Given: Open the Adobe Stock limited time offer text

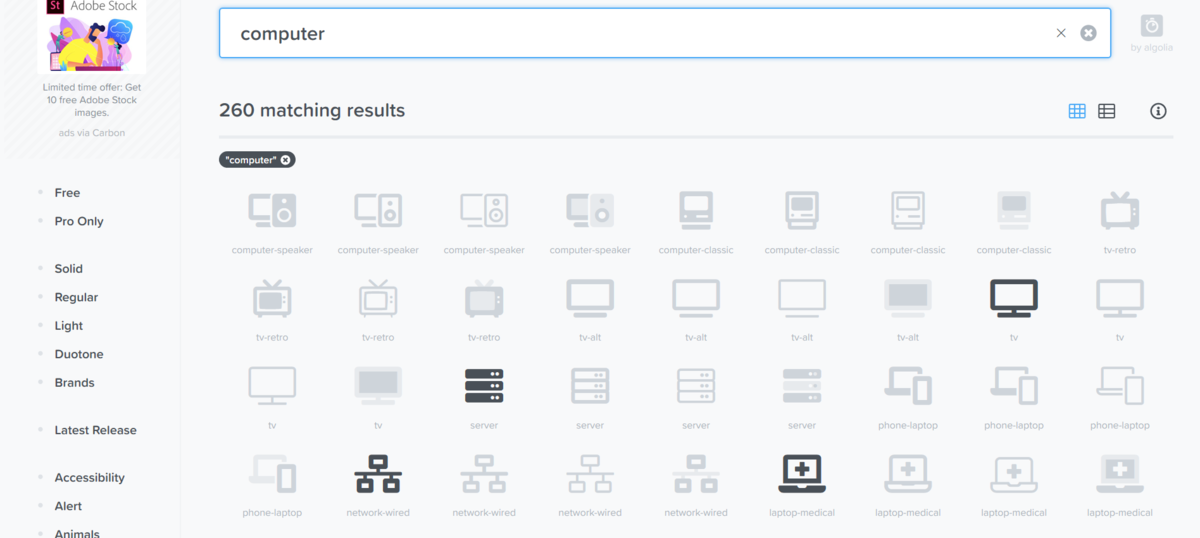Looking at the screenshot, I should [x=92, y=100].
